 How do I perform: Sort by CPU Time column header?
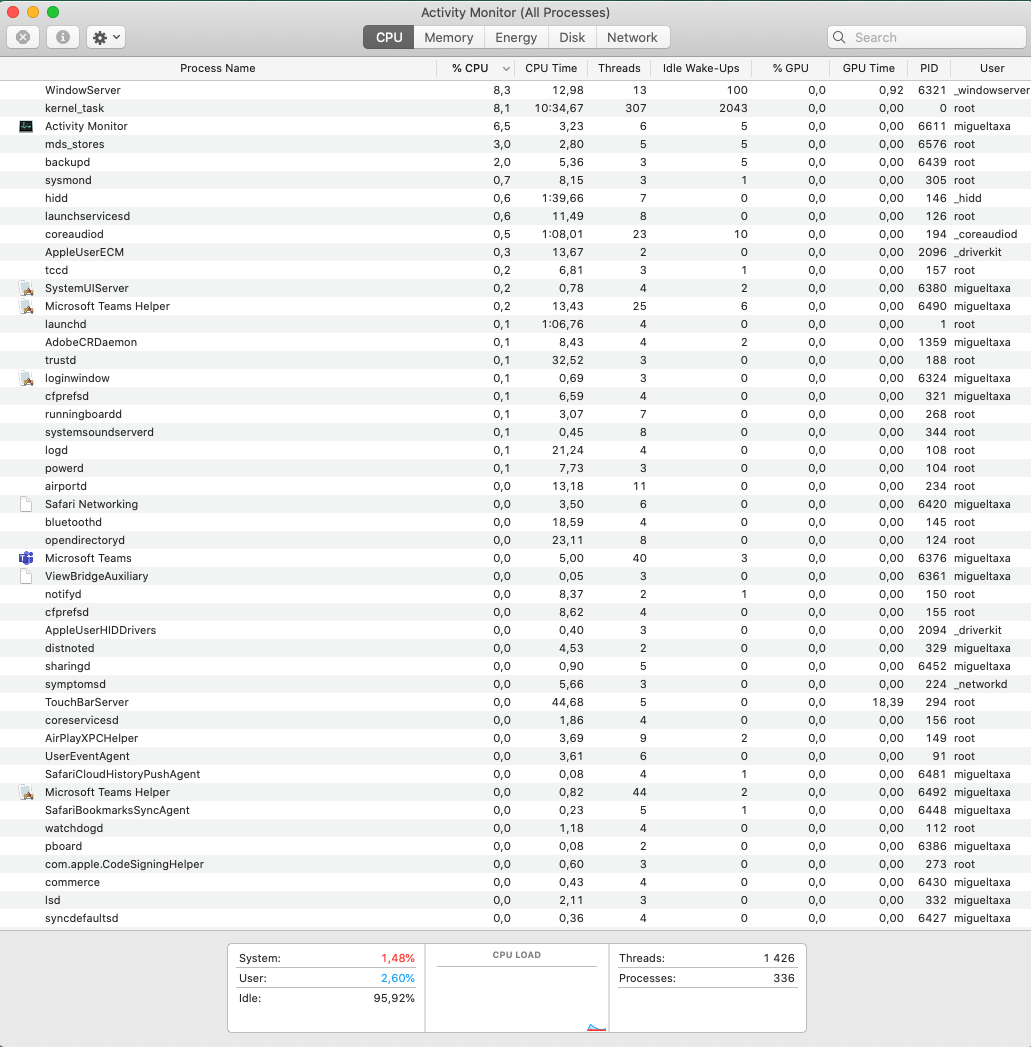click(x=551, y=68)
